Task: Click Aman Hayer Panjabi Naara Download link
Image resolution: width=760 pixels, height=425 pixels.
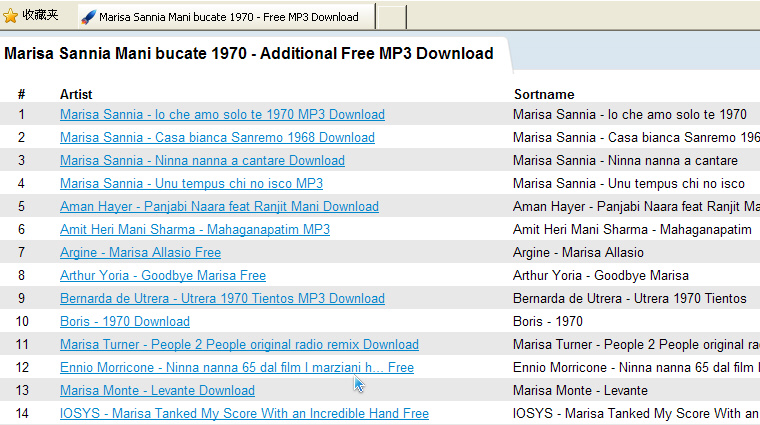Action: 219,206
